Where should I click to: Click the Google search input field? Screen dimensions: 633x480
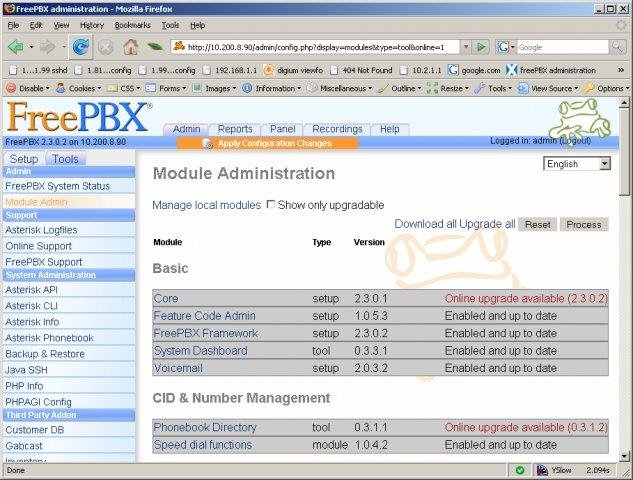click(x=562, y=47)
